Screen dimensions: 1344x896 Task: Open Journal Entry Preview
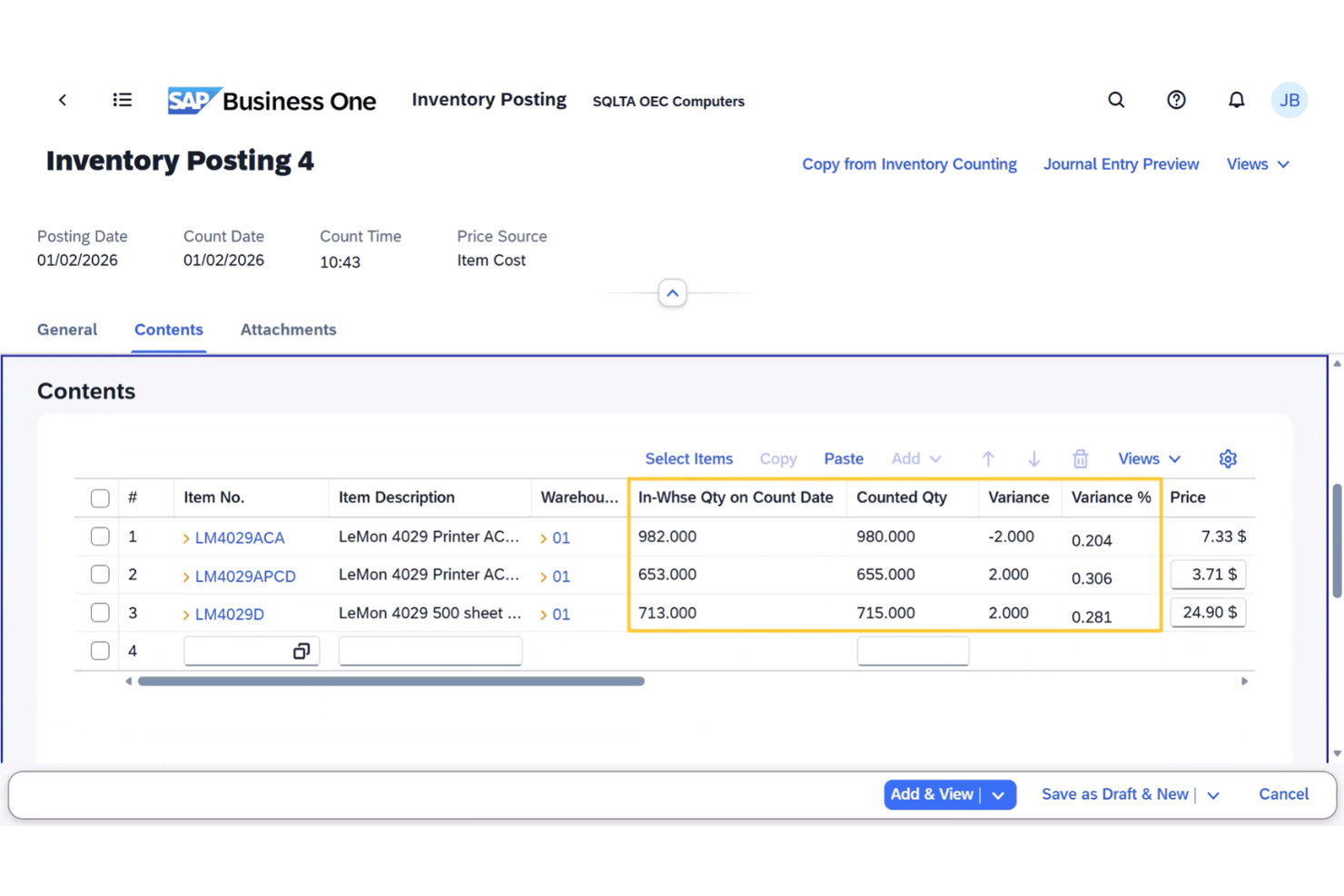(1121, 164)
